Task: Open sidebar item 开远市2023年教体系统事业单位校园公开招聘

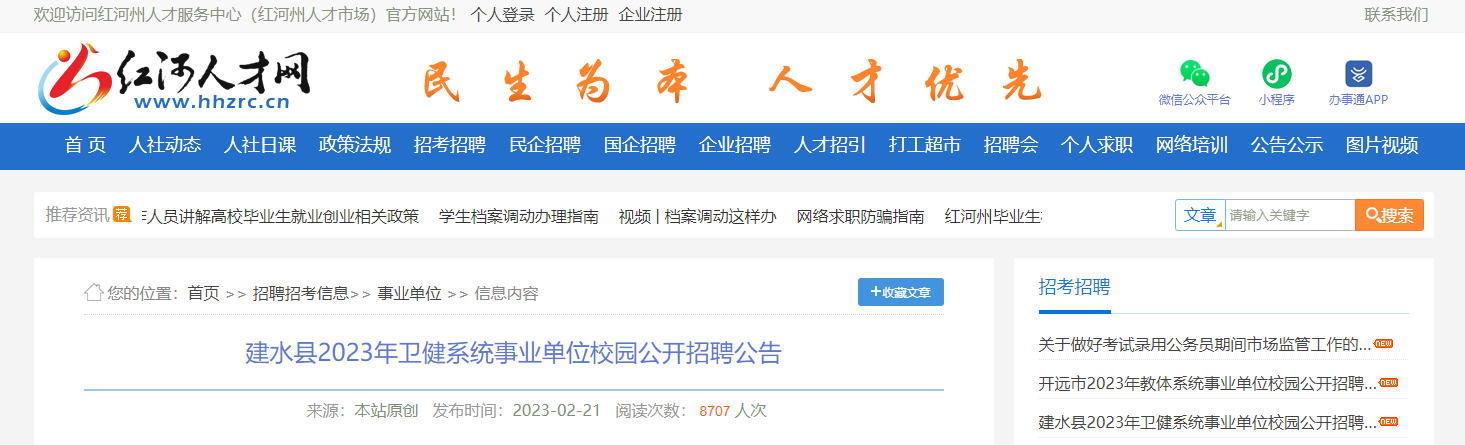Action: point(1207,383)
